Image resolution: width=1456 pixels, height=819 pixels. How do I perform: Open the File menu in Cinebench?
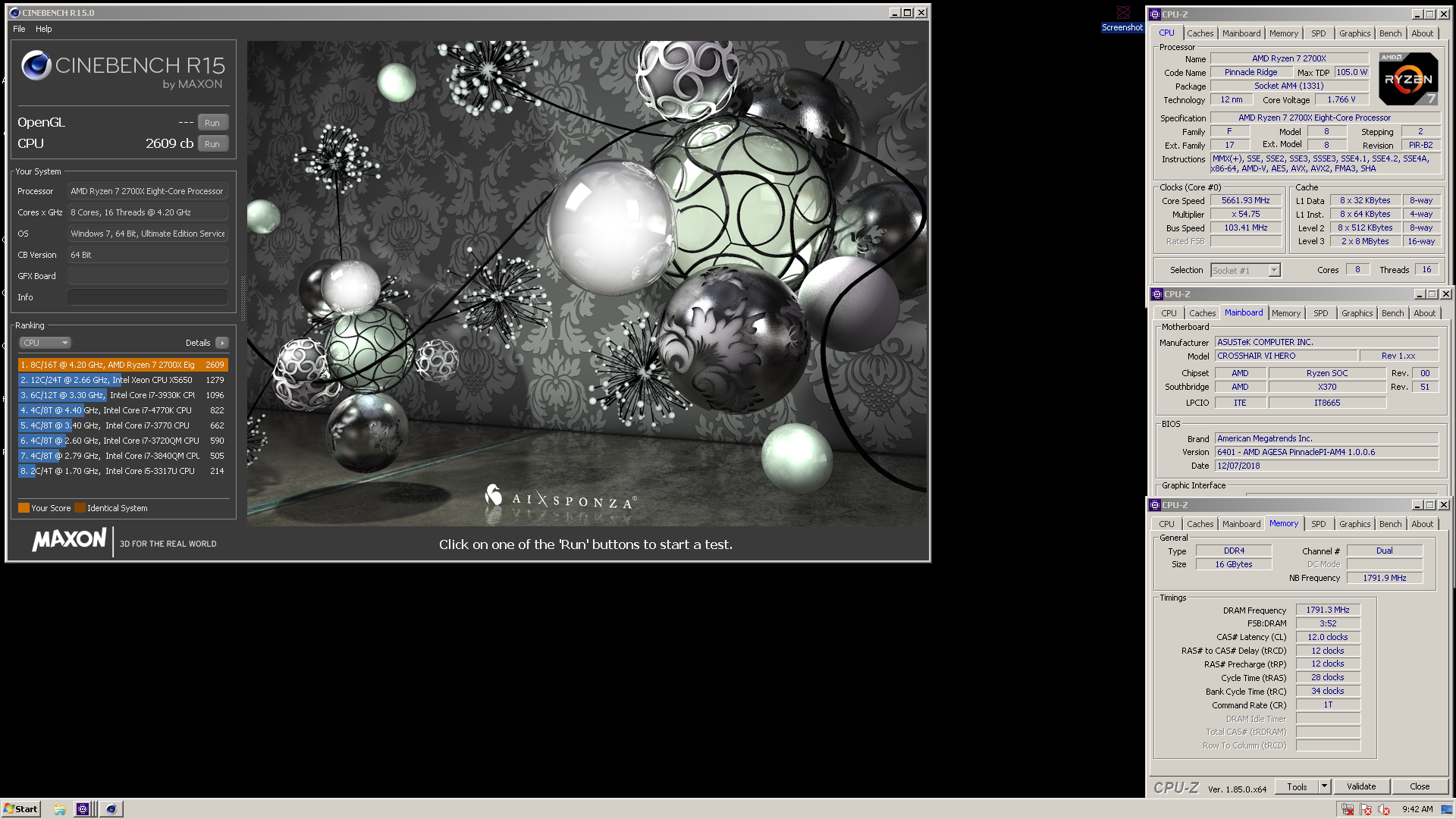(19, 29)
